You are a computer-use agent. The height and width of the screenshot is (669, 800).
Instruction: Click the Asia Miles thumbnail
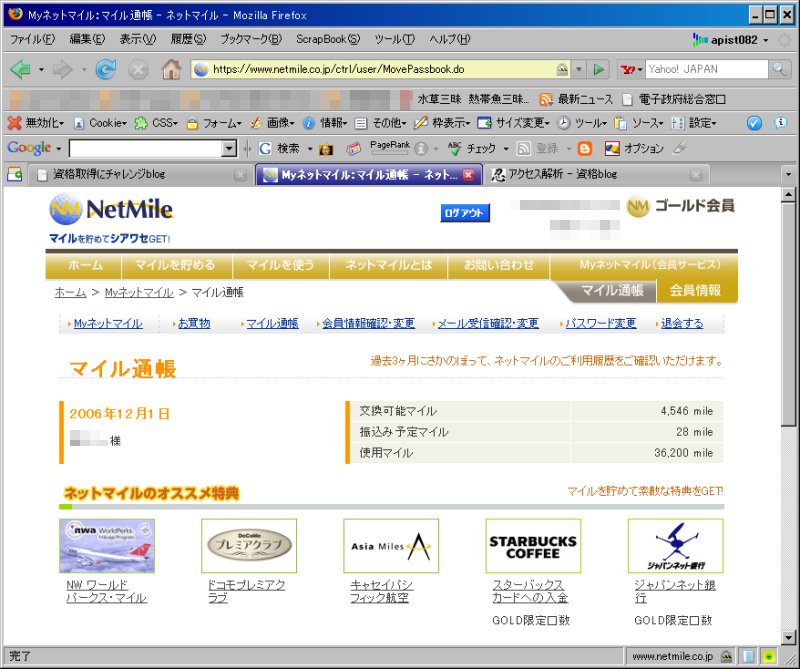[x=391, y=546]
